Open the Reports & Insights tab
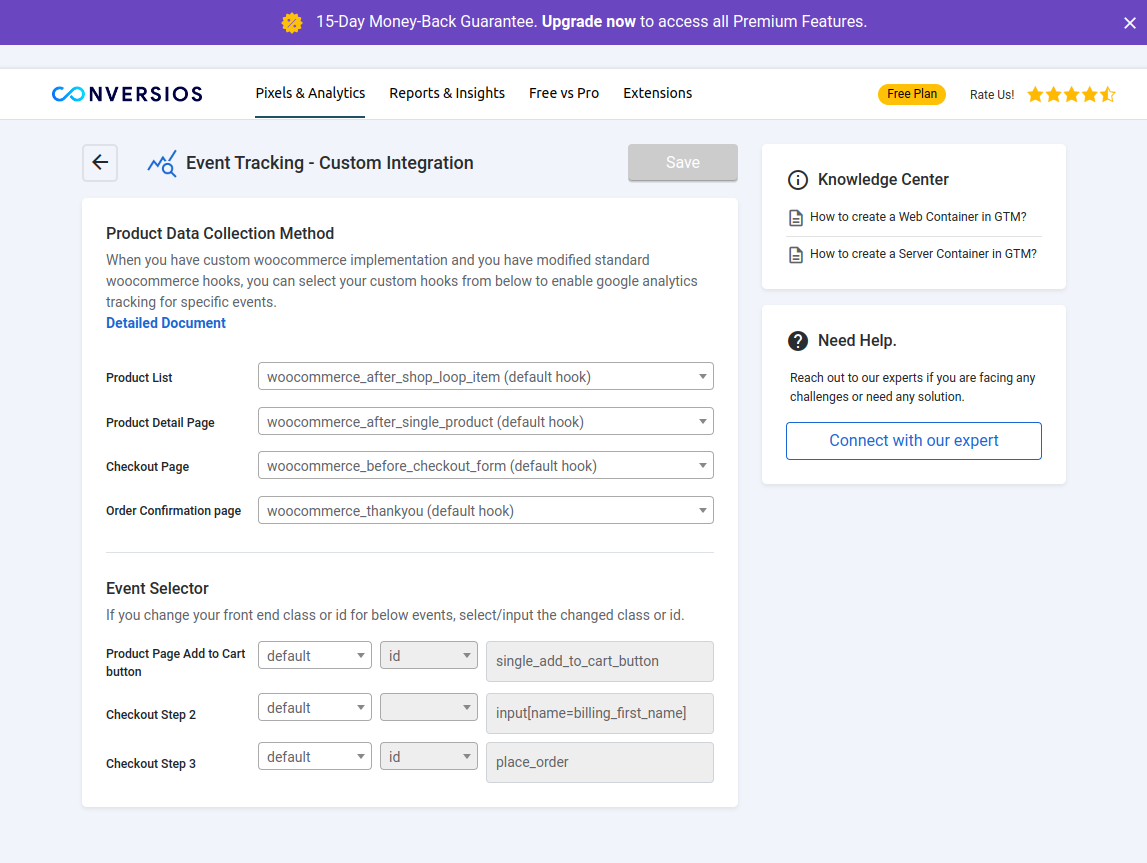Image resolution: width=1147 pixels, height=863 pixels. [447, 93]
